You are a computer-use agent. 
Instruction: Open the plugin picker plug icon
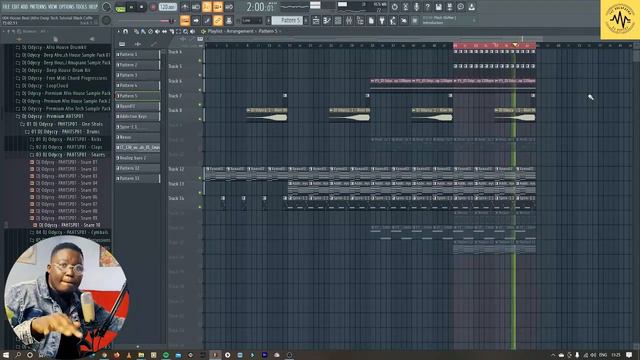point(382,20)
